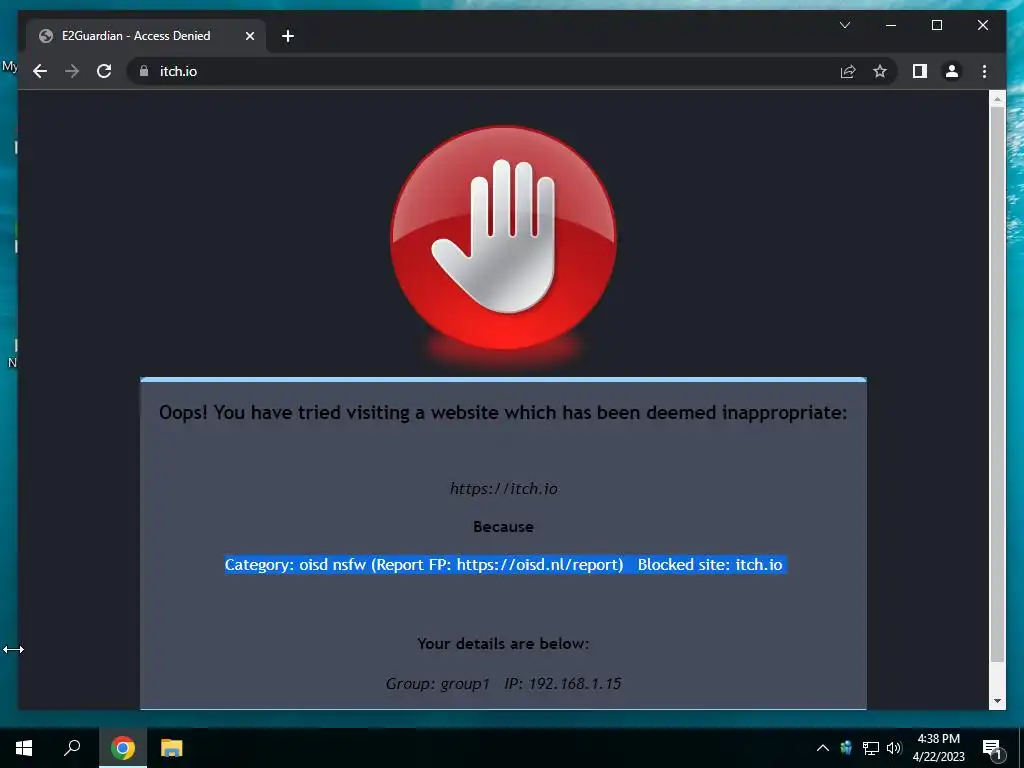1024x768 pixels.
Task: Click the Because label
Action: point(504,526)
